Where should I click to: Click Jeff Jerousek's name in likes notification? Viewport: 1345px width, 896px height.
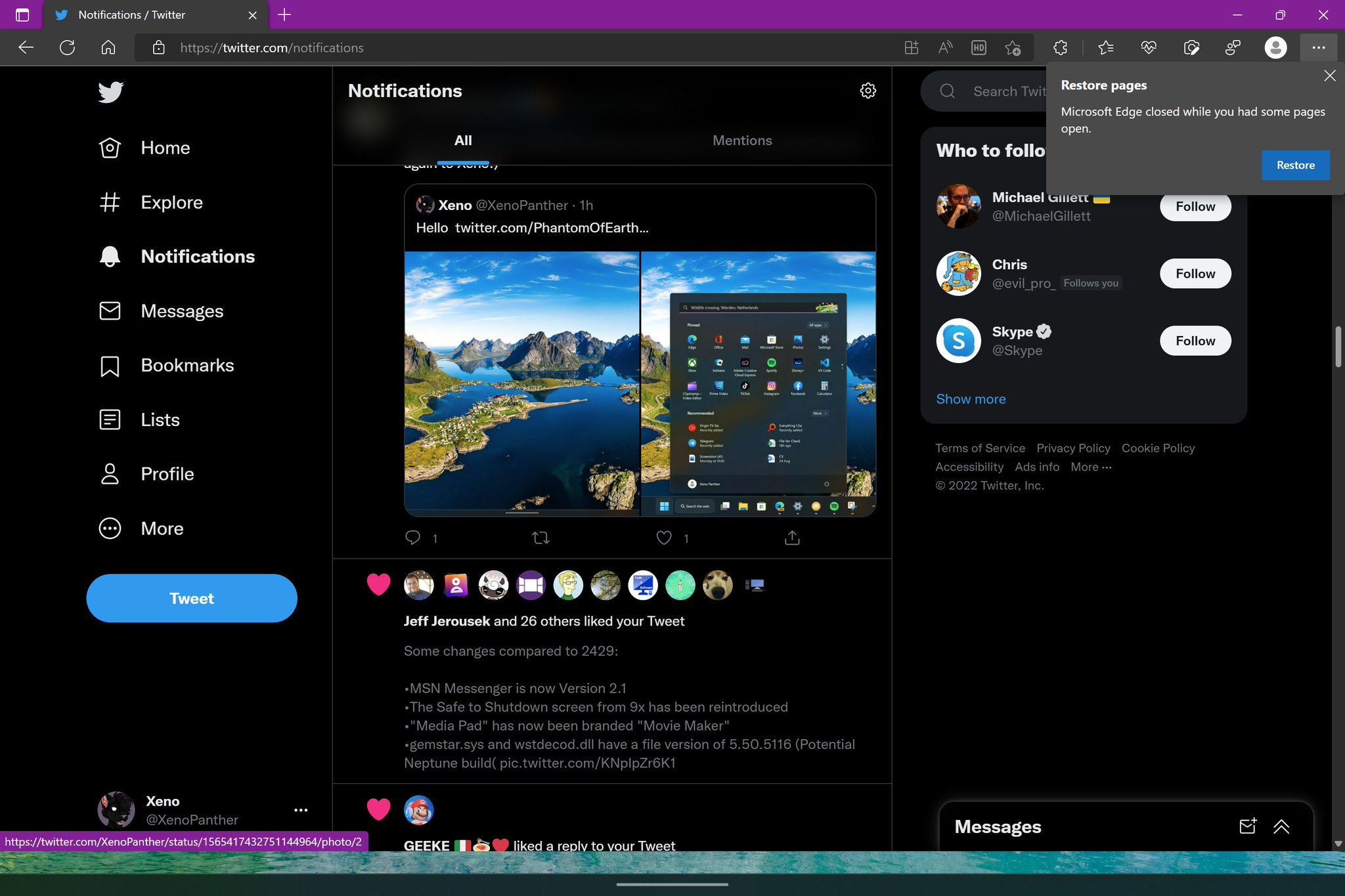coord(447,621)
